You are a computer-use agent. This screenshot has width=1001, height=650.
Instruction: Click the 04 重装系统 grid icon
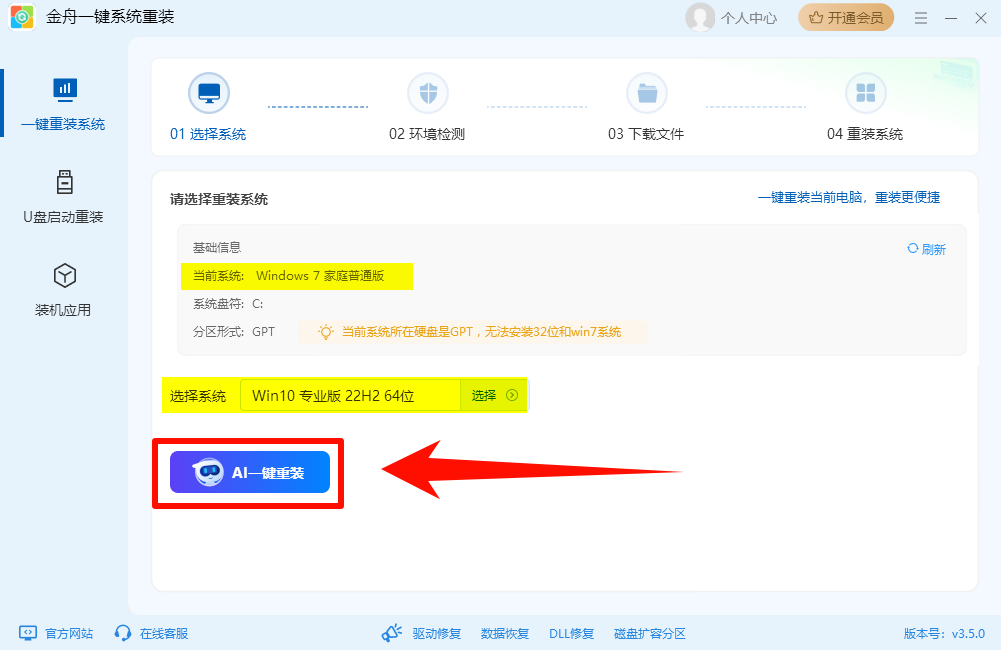pyautogui.click(x=866, y=92)
